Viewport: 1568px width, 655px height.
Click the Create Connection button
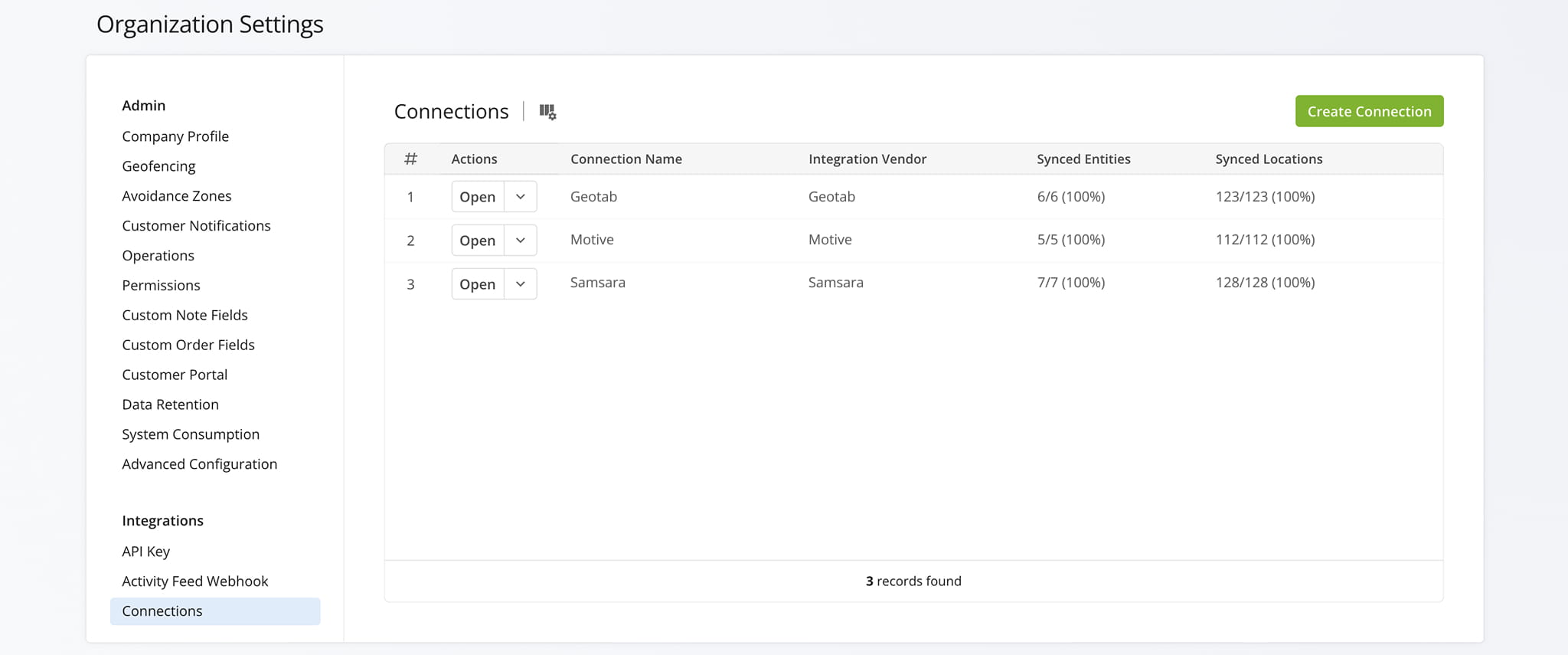[x=1369, y=111]
